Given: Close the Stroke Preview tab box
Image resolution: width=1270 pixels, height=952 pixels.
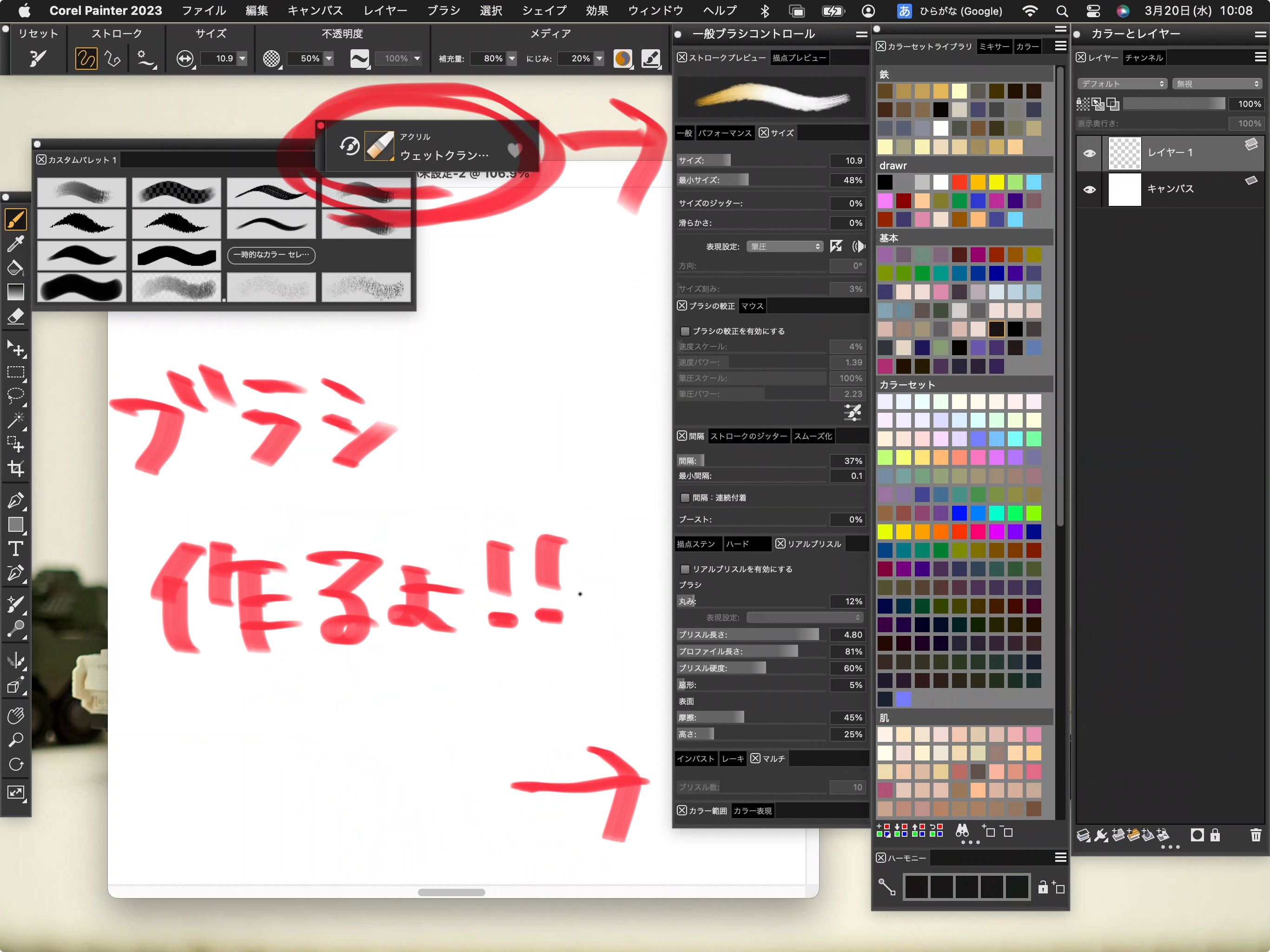Looking at the screenshot, I should click(x=682, y=58).
